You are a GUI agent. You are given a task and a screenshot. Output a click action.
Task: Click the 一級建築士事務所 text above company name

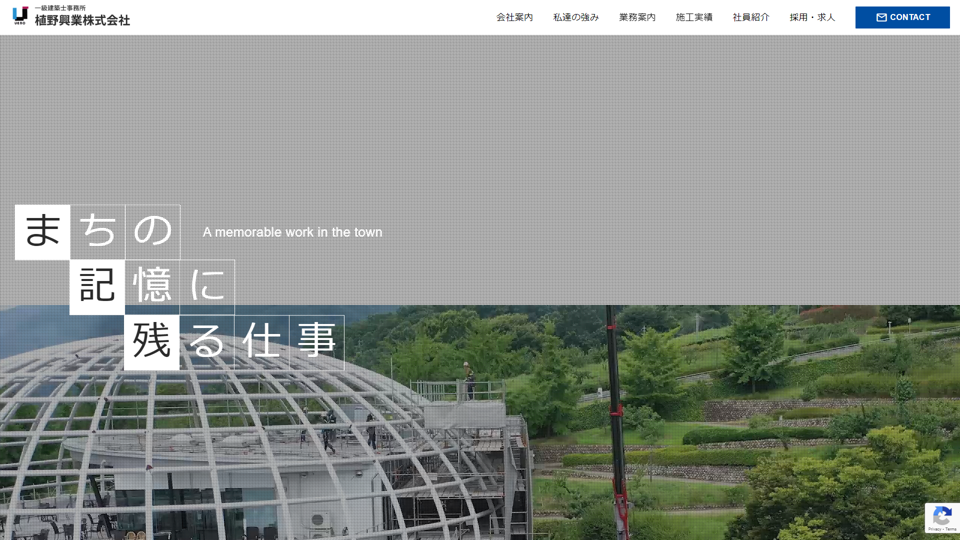point(60,8)
